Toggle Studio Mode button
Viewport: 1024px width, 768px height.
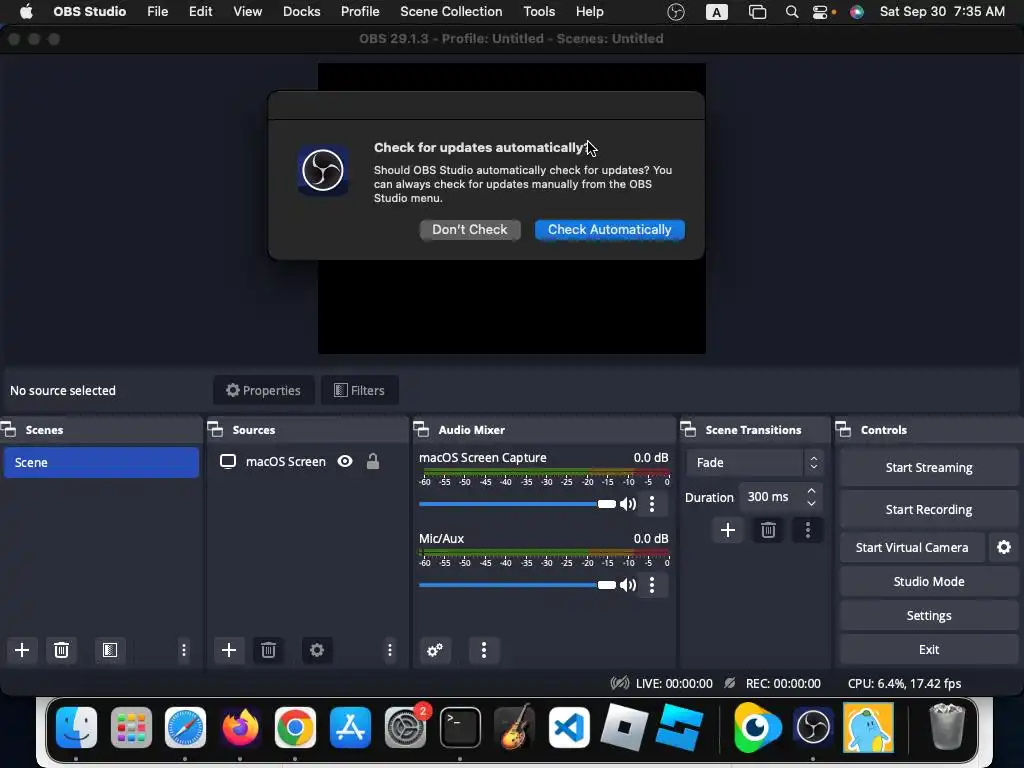coord(929,581)
